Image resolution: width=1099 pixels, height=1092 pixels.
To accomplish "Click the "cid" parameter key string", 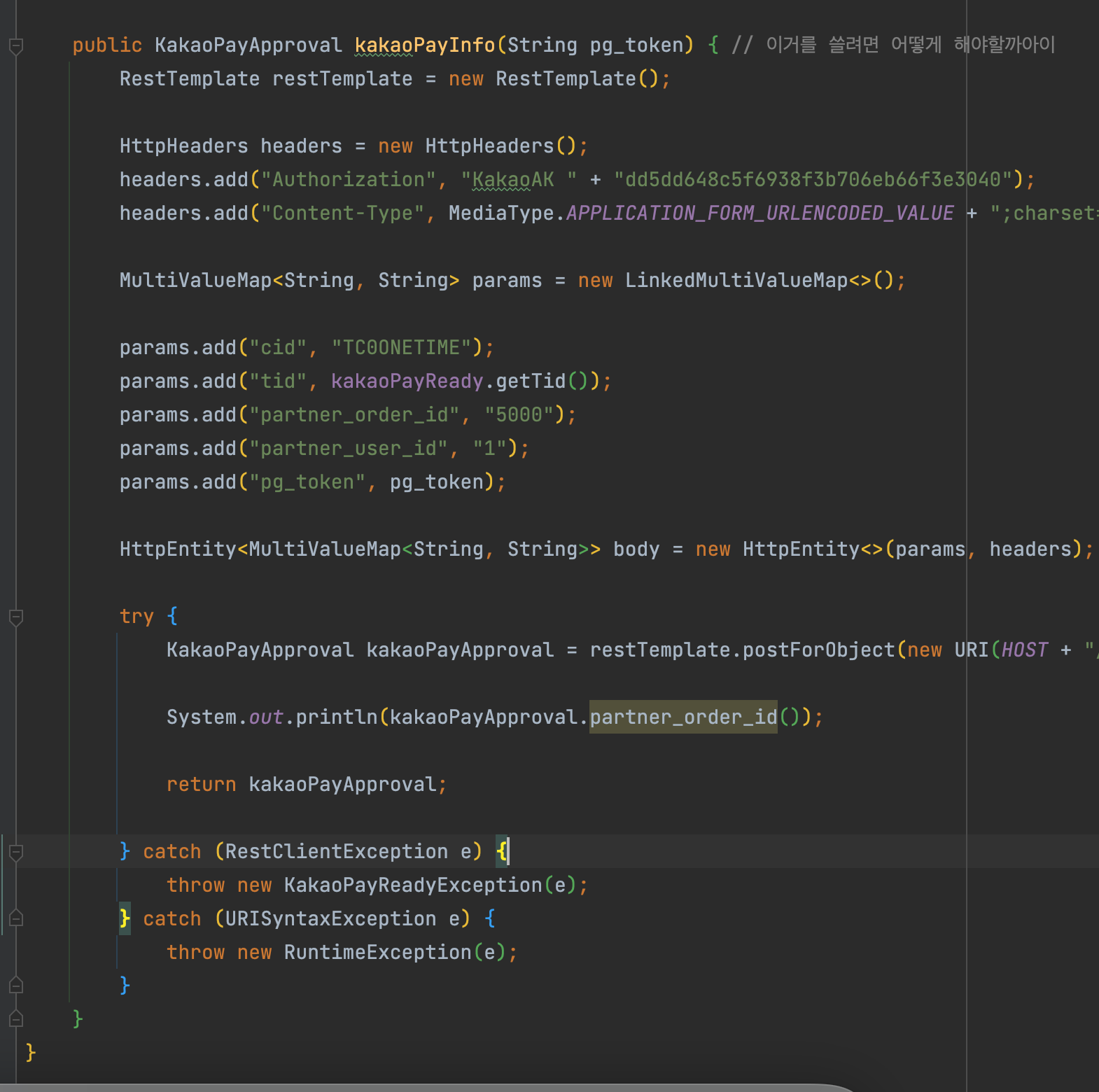I will pos(278,347).
